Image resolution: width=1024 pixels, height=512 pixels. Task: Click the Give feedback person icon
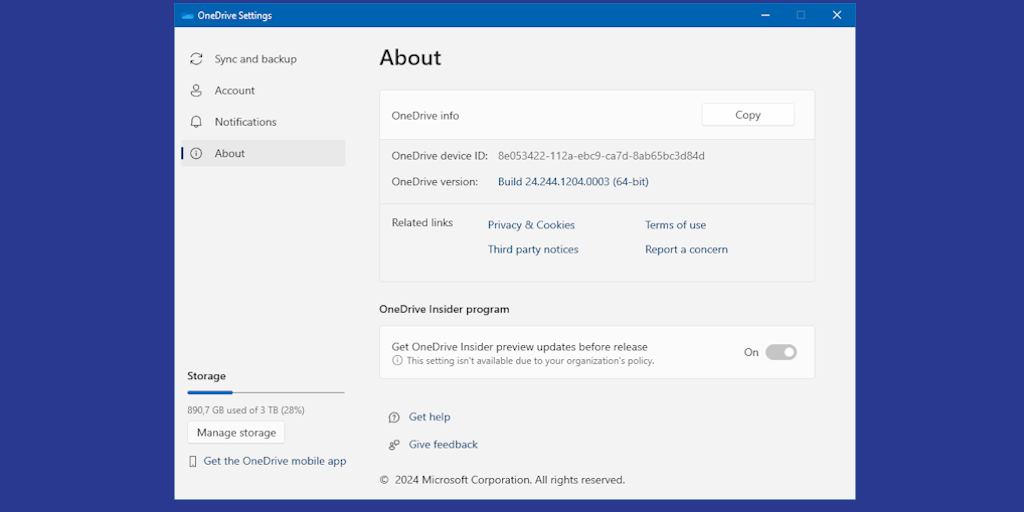pos(394,445)
